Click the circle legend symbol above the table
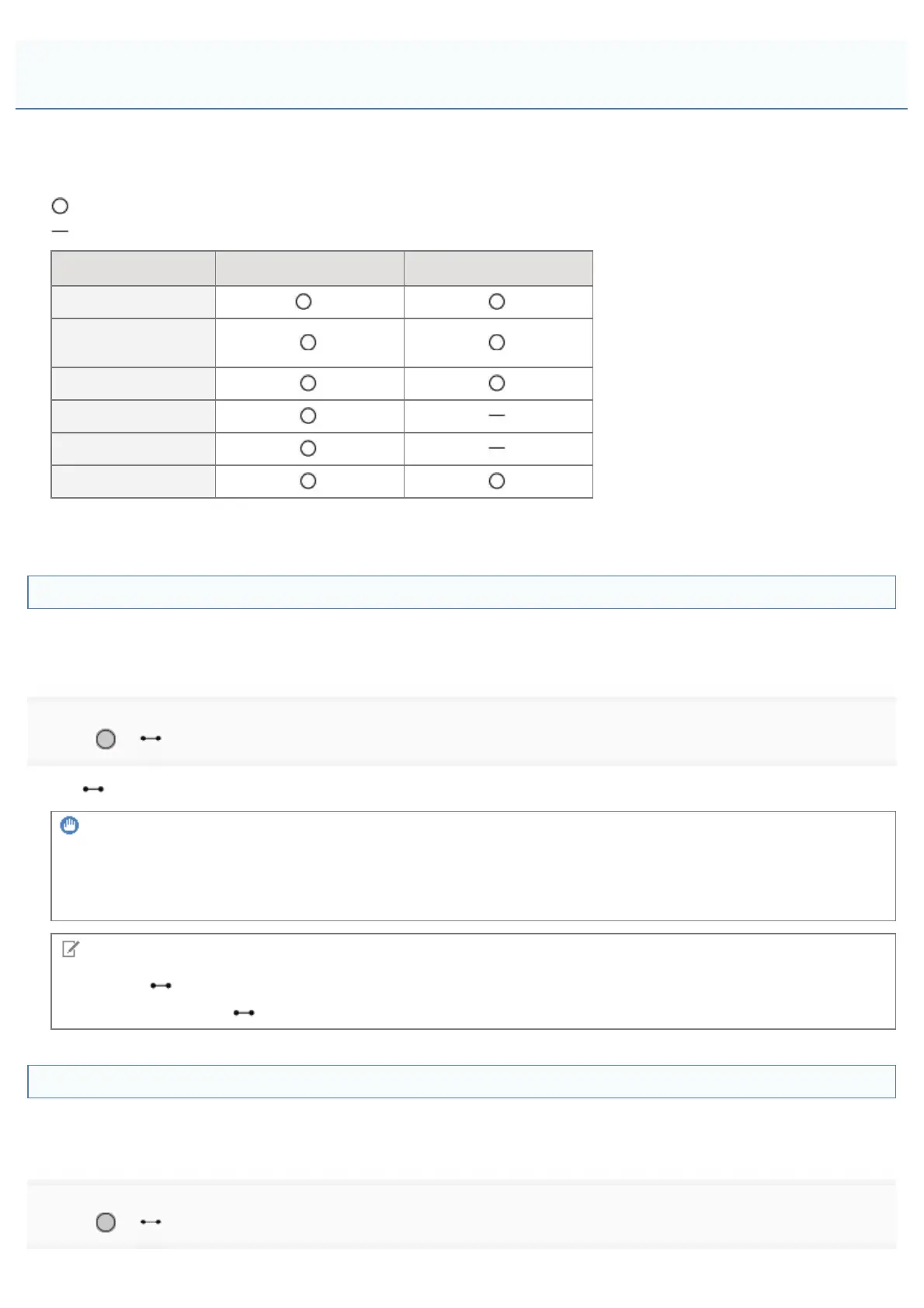The height and width of the screenshot is (1308, 924). click(60, 206)
